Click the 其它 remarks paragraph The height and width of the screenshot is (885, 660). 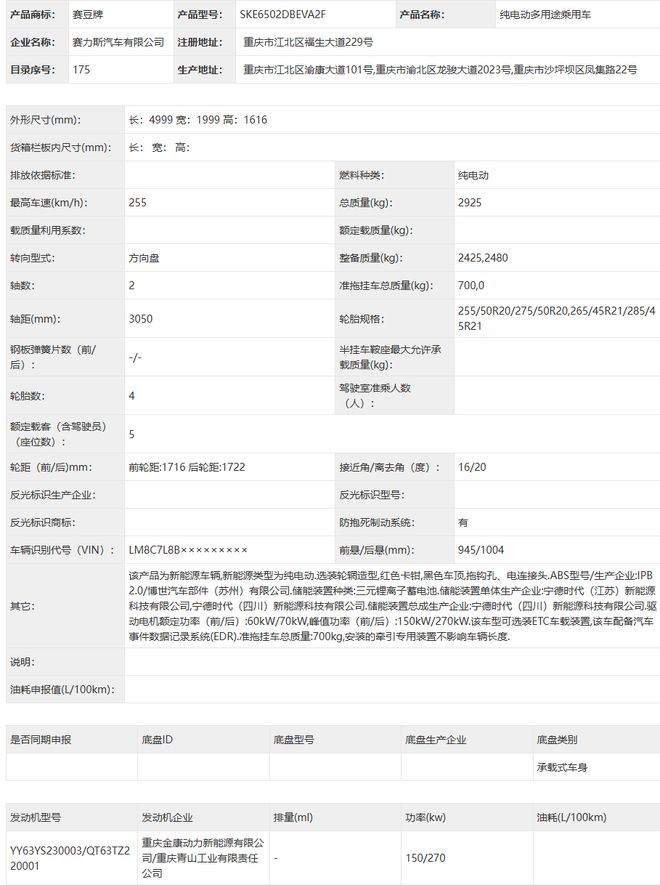click(x=392, y=606)
